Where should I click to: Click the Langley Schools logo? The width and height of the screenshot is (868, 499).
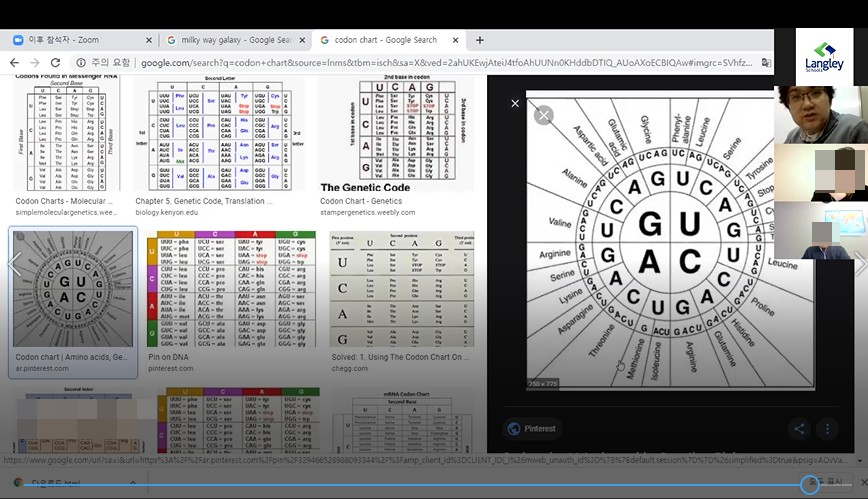[x=824, y=57]
